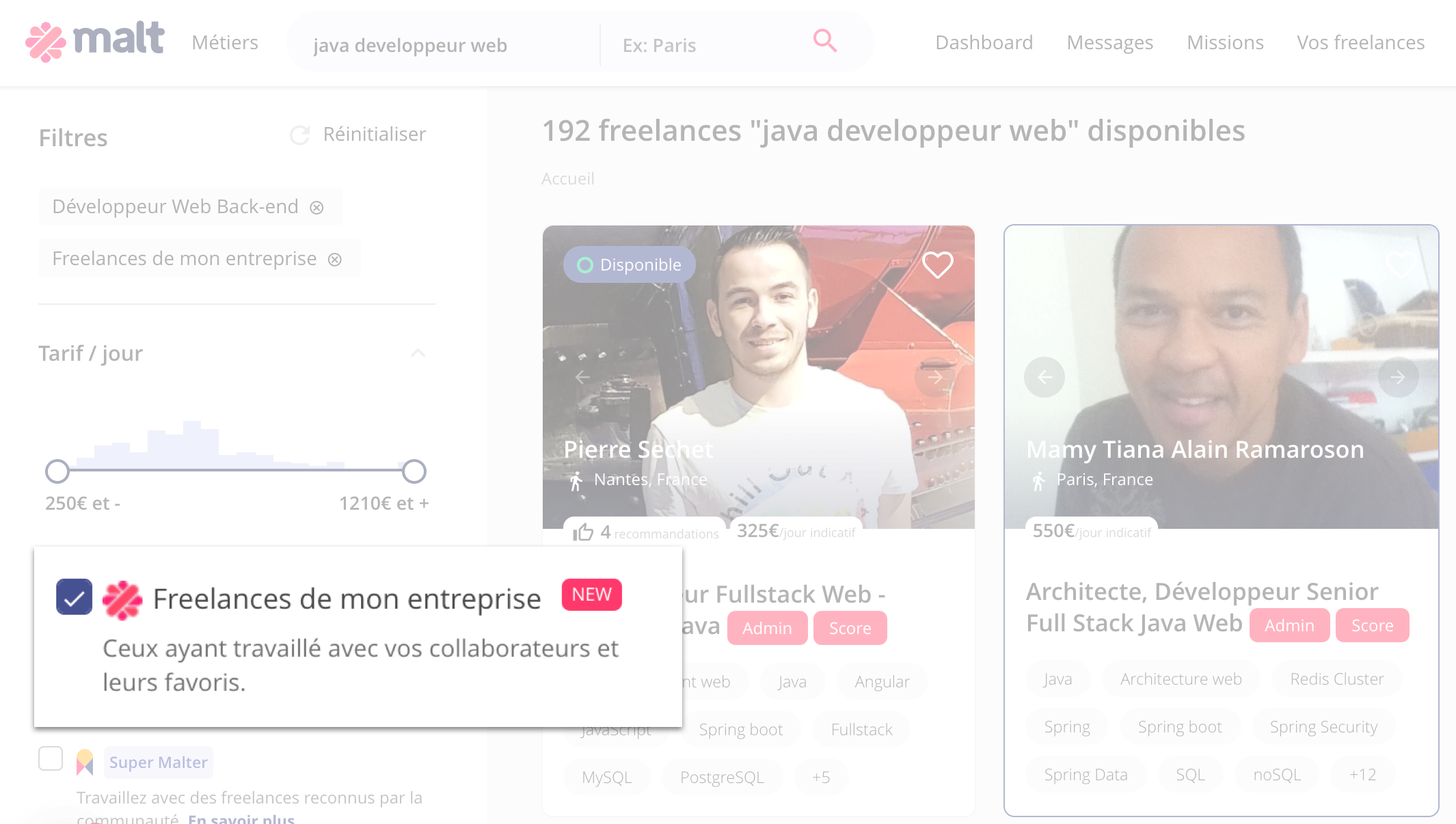Click the 550€/jour indicatif rate
1456x824 pixels.
(x=1092, y=531)
